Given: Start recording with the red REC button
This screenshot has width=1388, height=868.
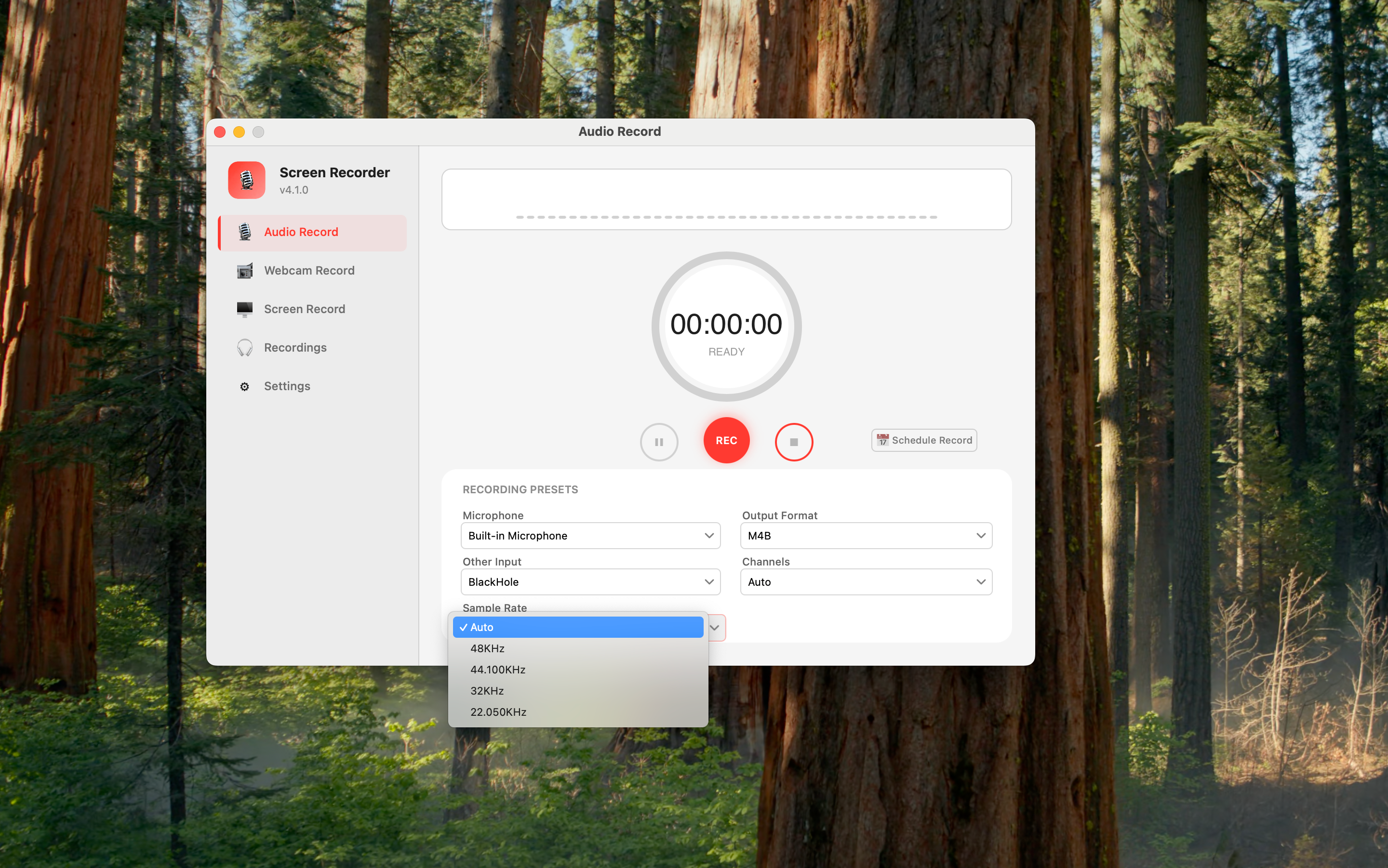Looking at the screenshot, I should (726, 440).
